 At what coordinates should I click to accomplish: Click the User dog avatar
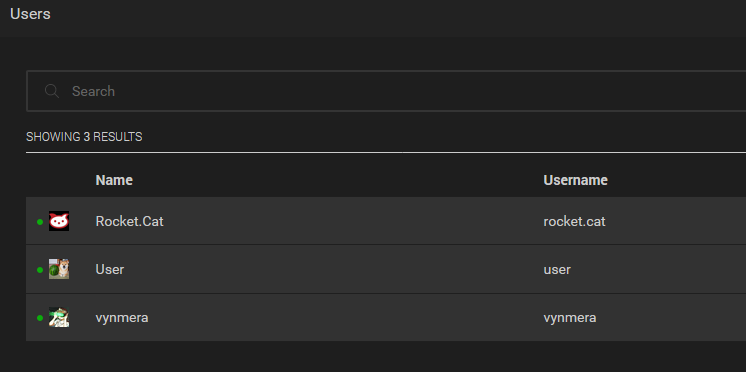point(59,269)
